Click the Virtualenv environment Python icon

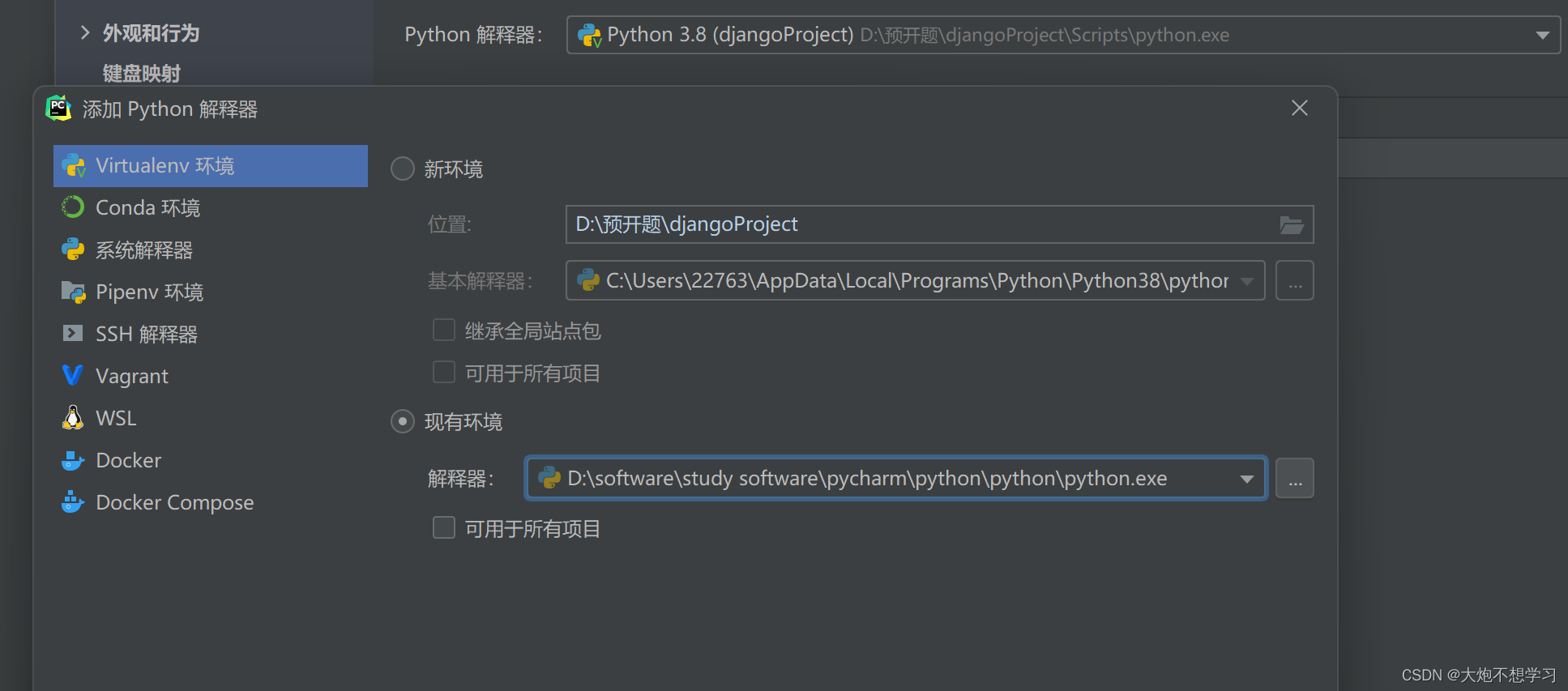[x=74, y=166]
